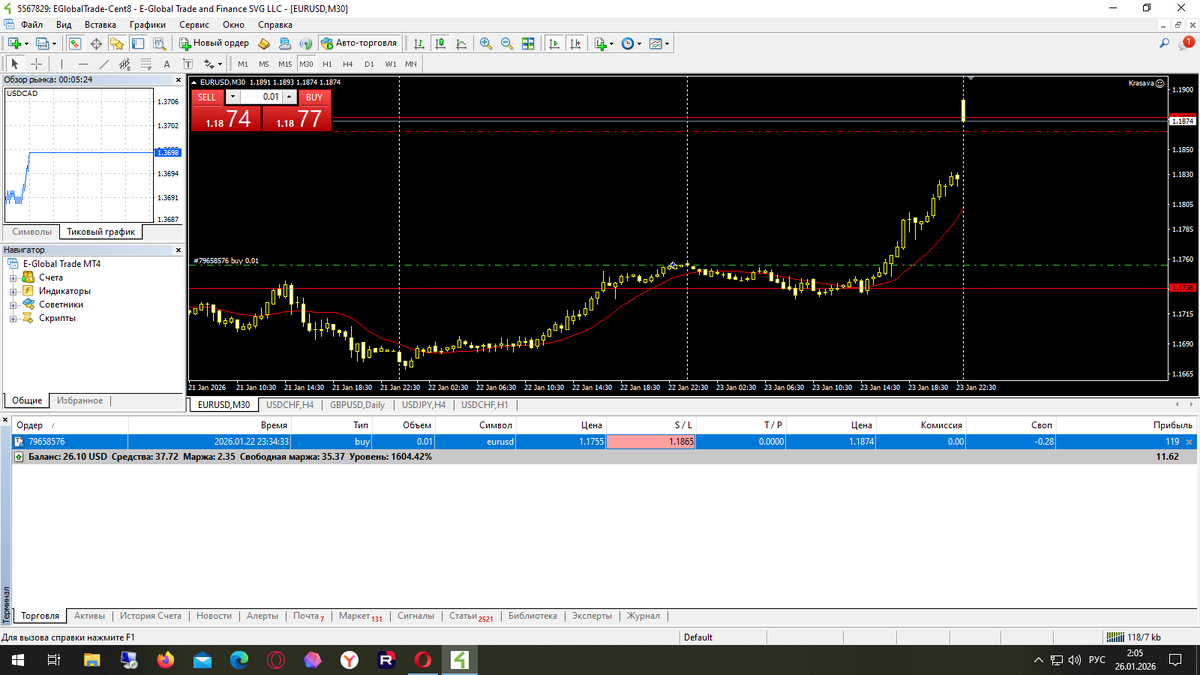Screen dimensions: 1200x675
Task: Select the Text 'A' drawing tool
Action: click(167, 64)
